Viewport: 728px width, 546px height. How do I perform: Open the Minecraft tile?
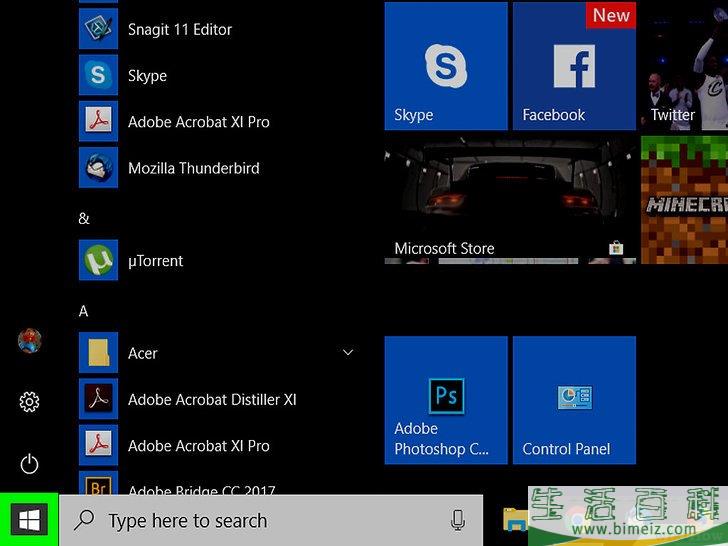[684, 200]
